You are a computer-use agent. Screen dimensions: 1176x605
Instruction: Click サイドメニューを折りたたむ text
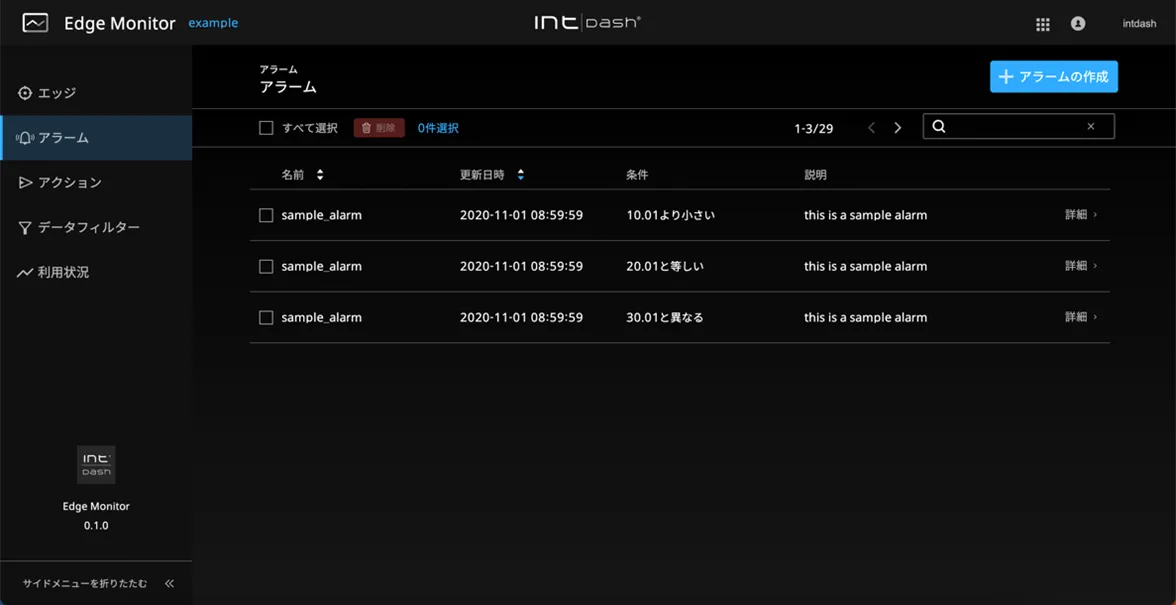tap(85, 583)
